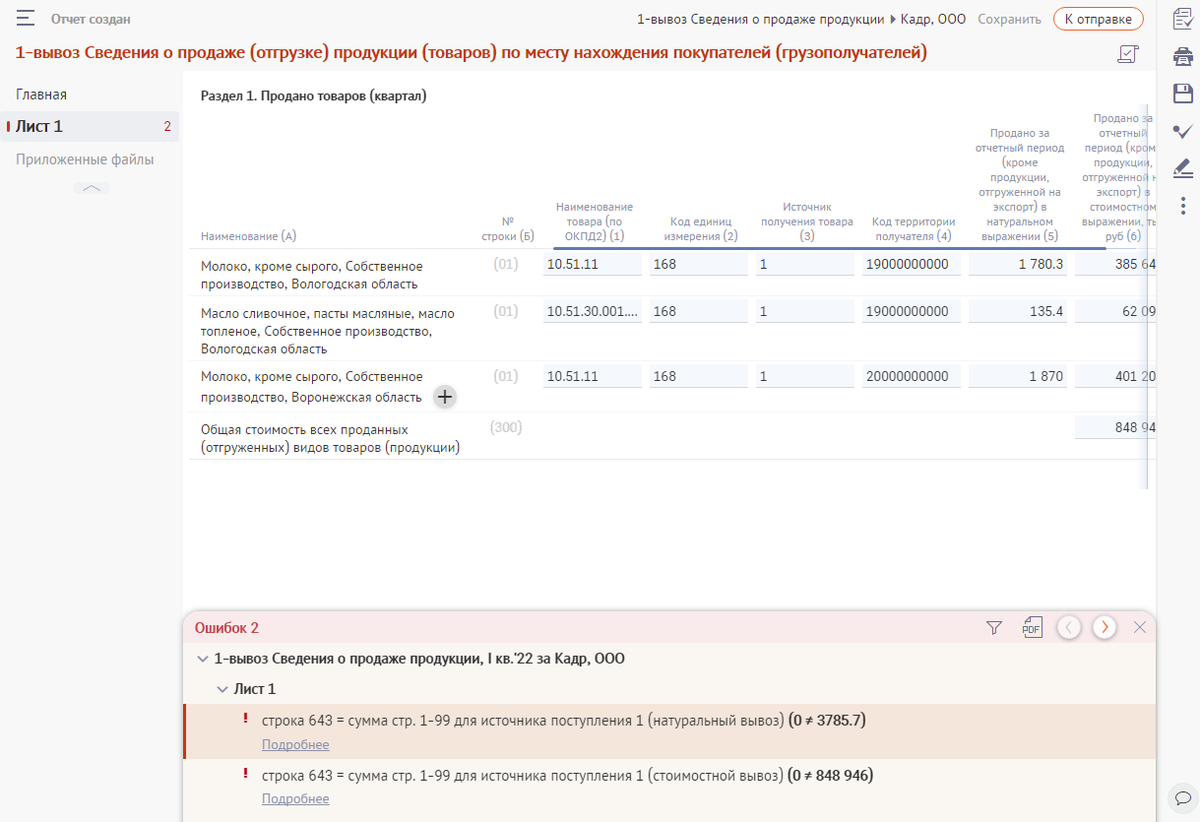This screenshot has height=822, width=1200.
Task: Click the row number (300) label
Action: [506, 427]
